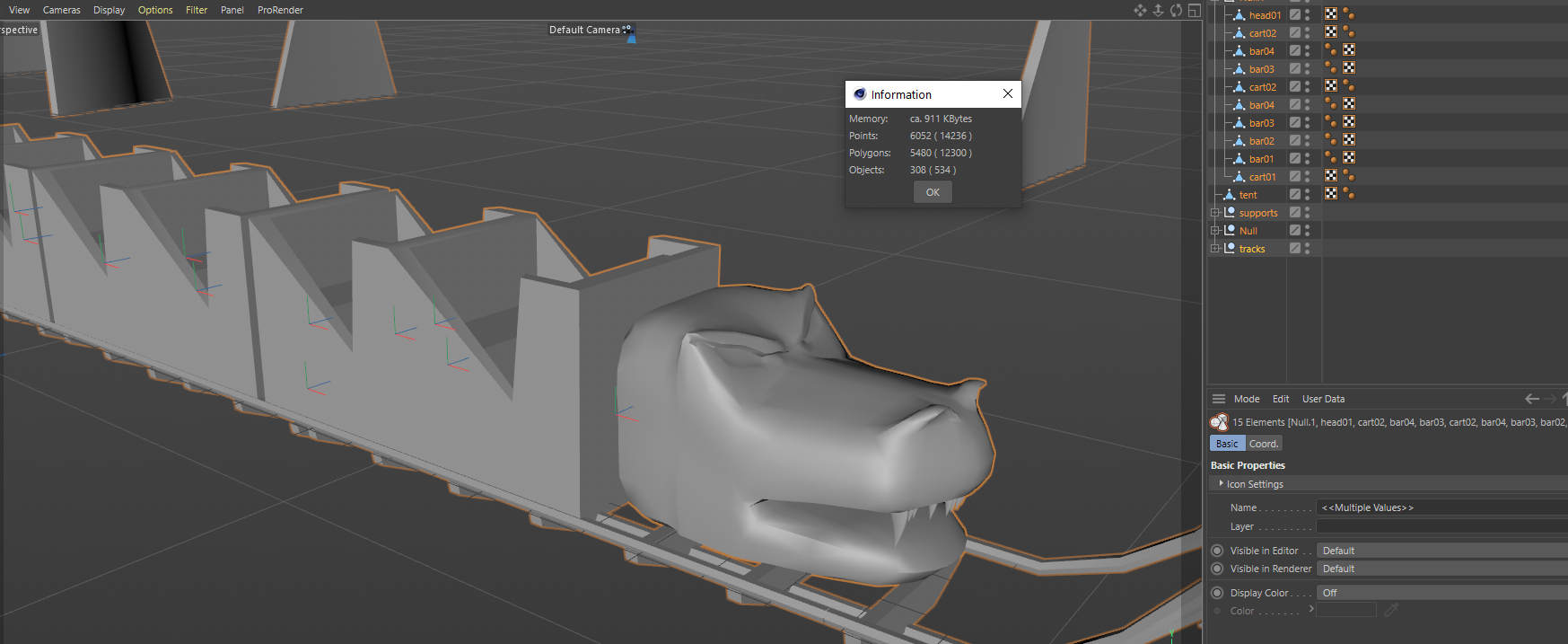Click the memory value ca. 911 KBytes
This screenshot has height=644, width=1568.
tap(941, 119)
